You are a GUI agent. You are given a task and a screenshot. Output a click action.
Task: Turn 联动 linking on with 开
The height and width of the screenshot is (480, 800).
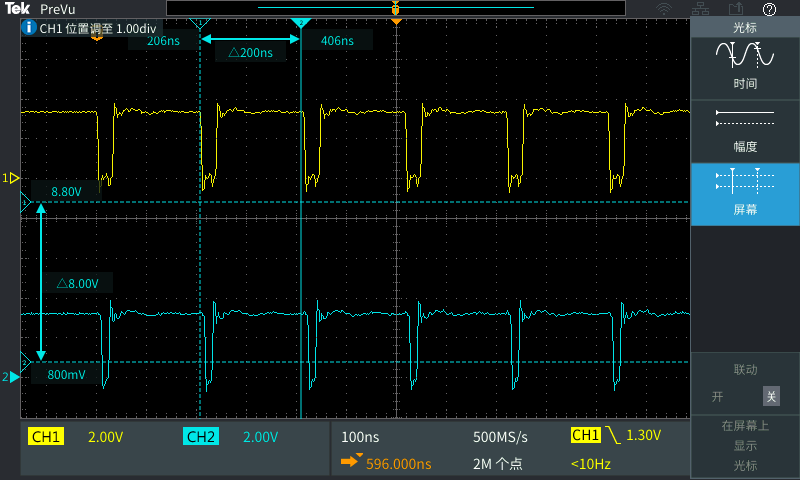[717, 396]
